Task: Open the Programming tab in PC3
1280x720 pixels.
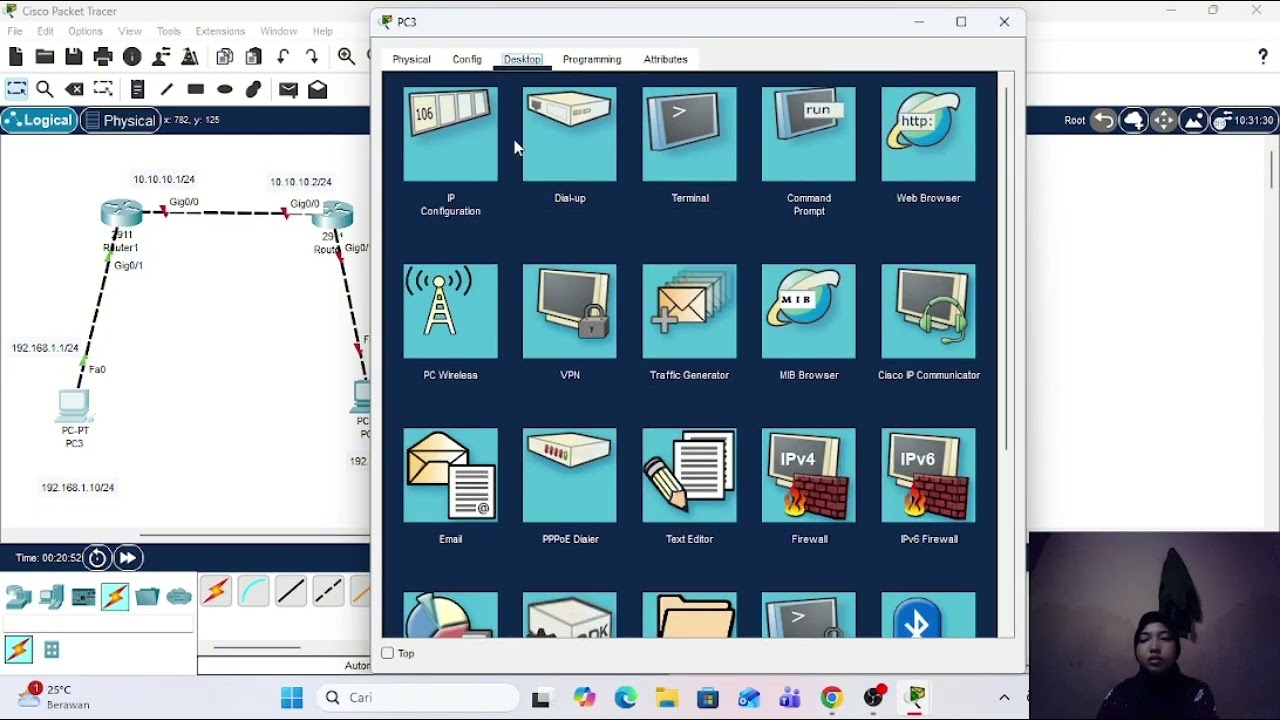Action: 592,59
